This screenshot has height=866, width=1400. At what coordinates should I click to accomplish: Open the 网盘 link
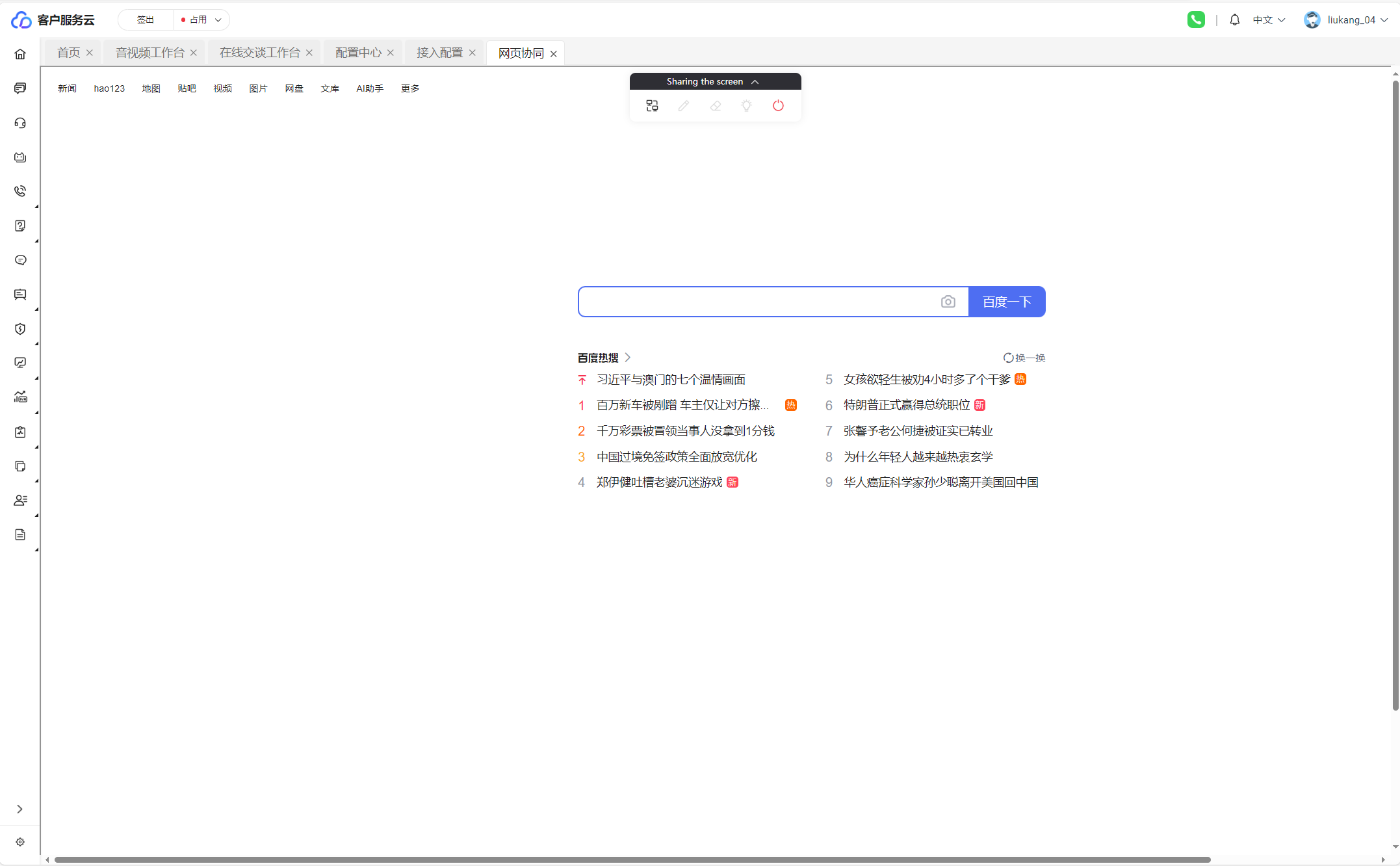coord(294,88)
